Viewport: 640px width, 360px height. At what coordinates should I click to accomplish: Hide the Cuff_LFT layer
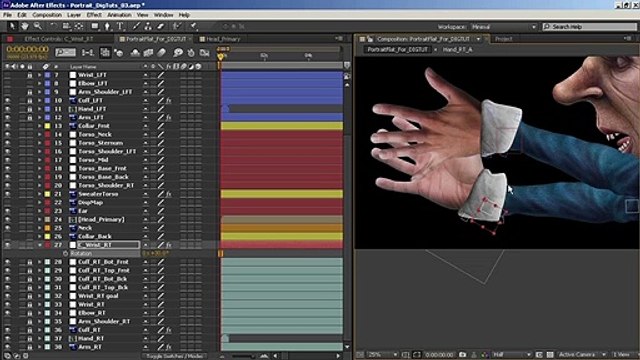(7, 100)
